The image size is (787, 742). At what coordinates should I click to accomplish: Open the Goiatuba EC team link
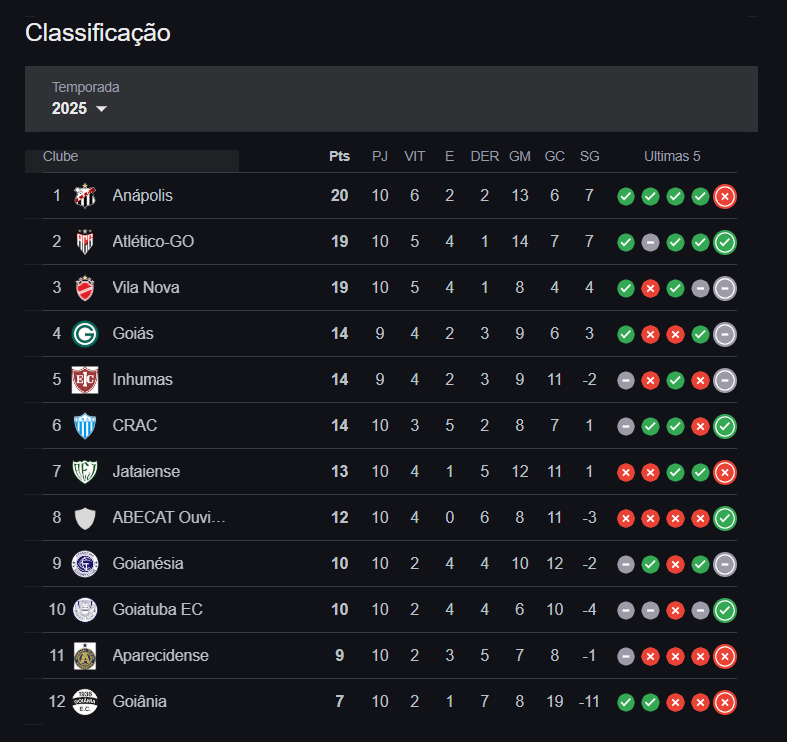[x=158, y=610]
